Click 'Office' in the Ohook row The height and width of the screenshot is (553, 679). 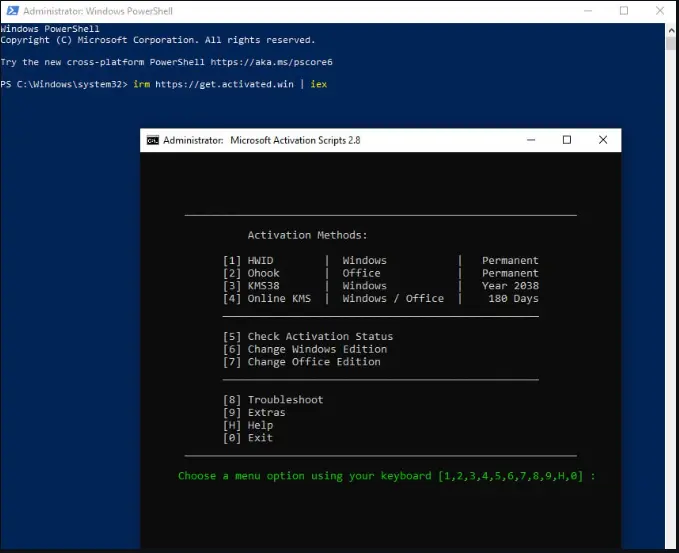(x=361, y=273)
